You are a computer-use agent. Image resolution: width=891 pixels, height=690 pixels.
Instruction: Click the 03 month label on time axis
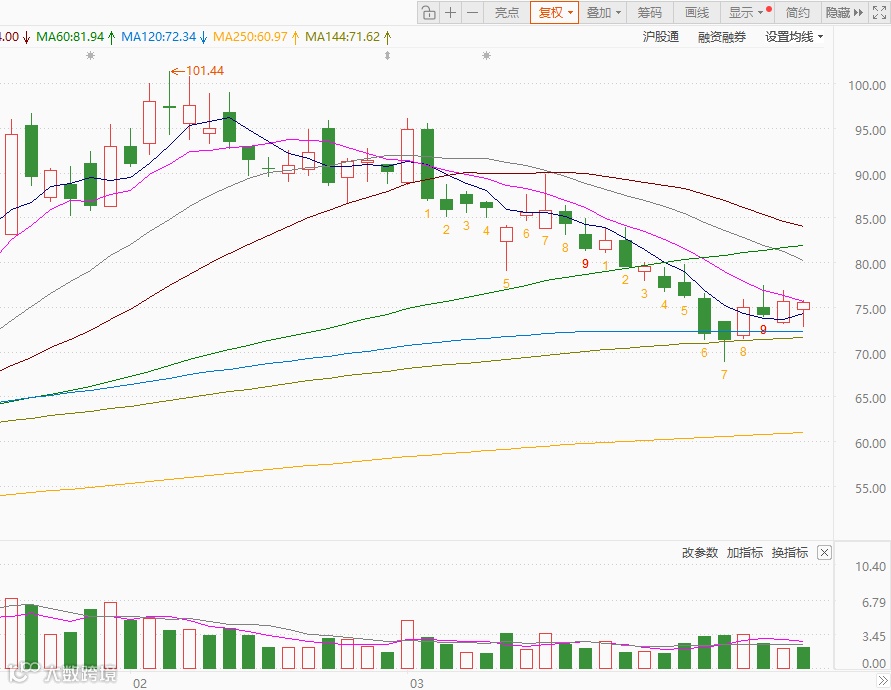(417, 683)
